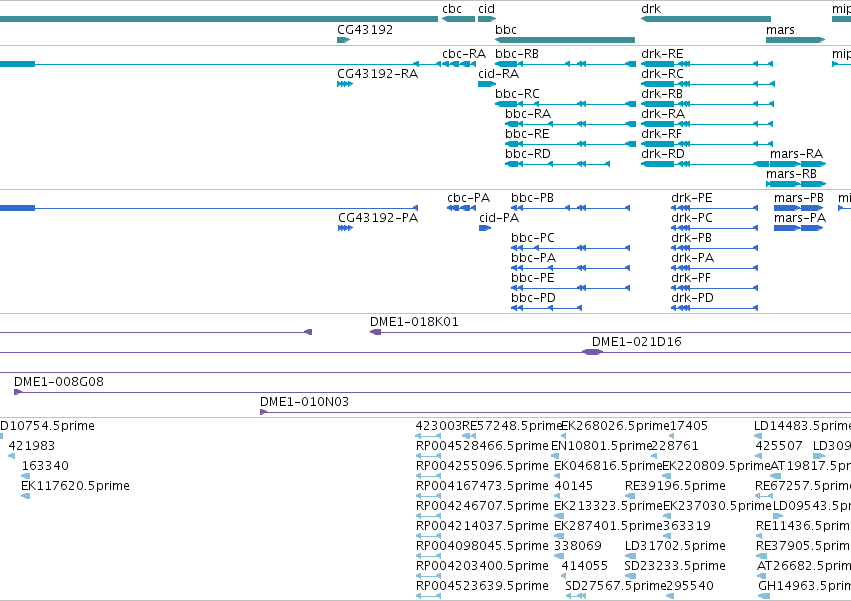Select the DME1-021D16 clone label
851x601 pixels.
(x=637, y=342)
